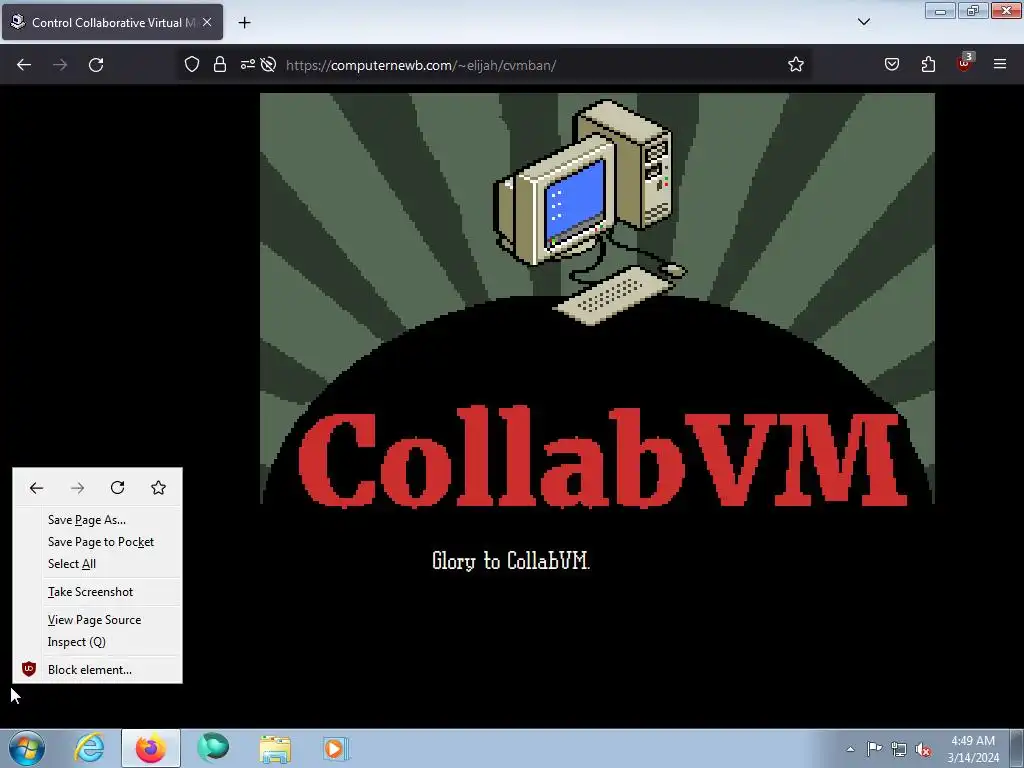Open Windows Explorer folder on taskbar
The height and width of the screenshot is (768, 1024).
(275, 749)
